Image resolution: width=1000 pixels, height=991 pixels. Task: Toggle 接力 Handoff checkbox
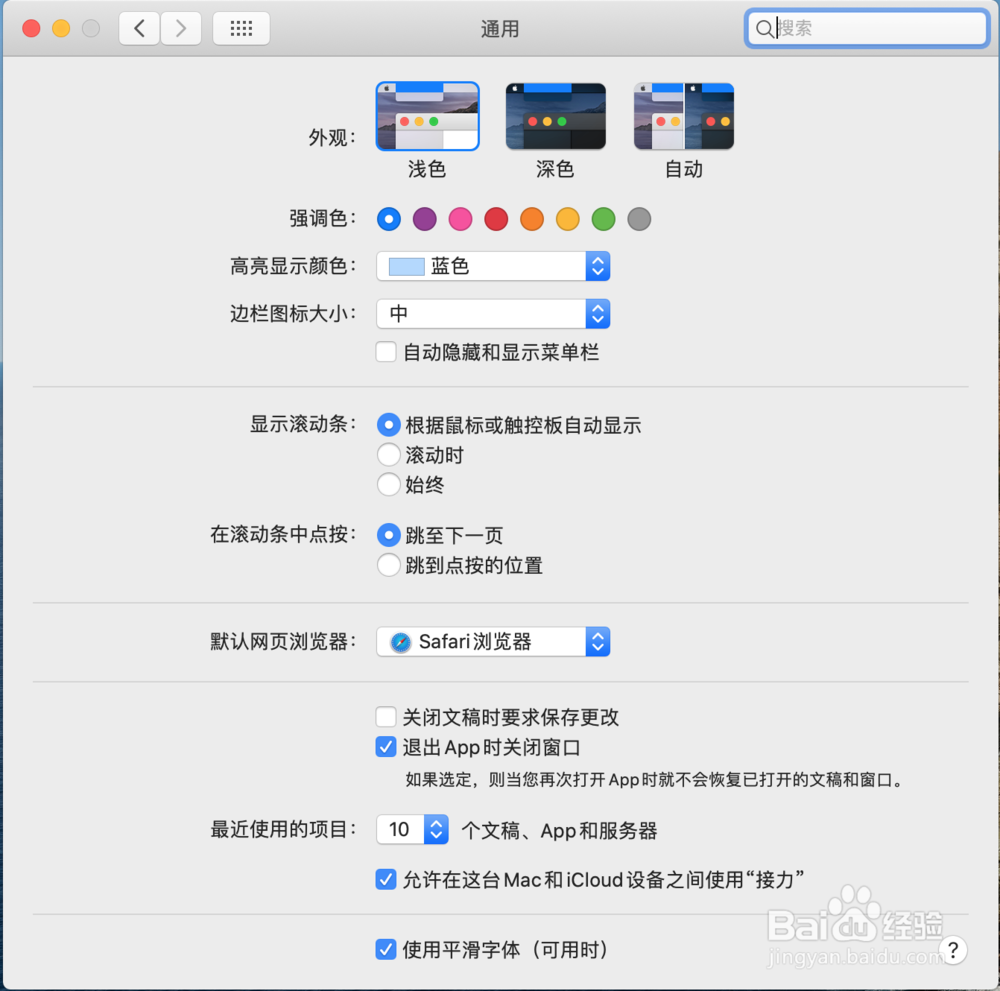click(x=386, y=880)
